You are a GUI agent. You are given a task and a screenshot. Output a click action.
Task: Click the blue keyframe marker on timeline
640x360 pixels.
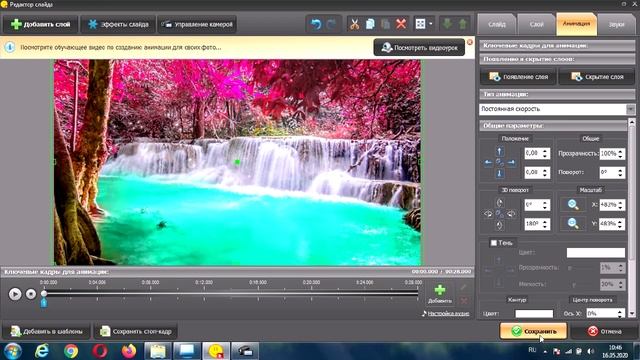(44, 302)
